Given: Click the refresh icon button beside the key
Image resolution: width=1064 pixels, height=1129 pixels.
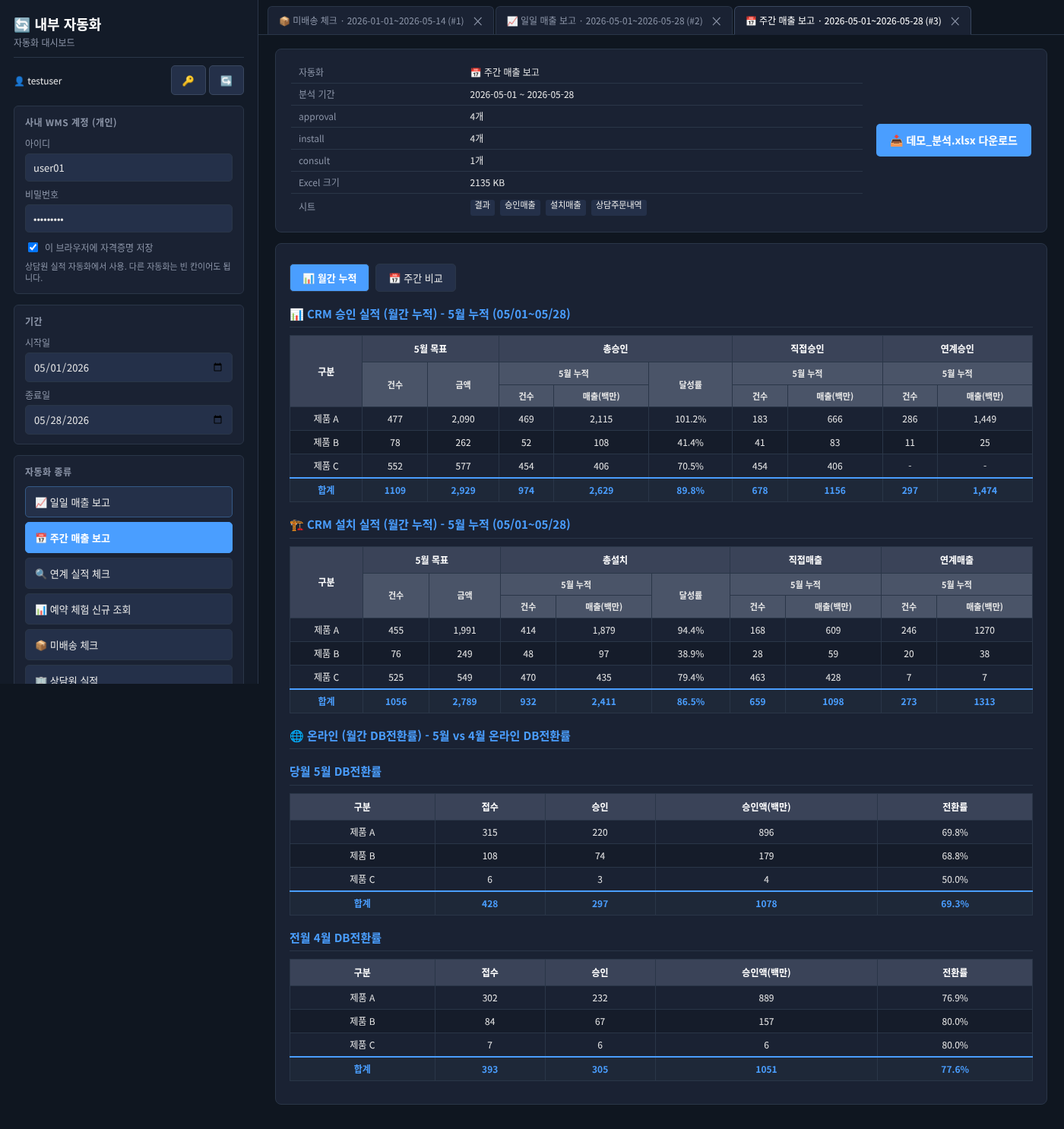Looking at the screenshot, I should coord(226,81).
